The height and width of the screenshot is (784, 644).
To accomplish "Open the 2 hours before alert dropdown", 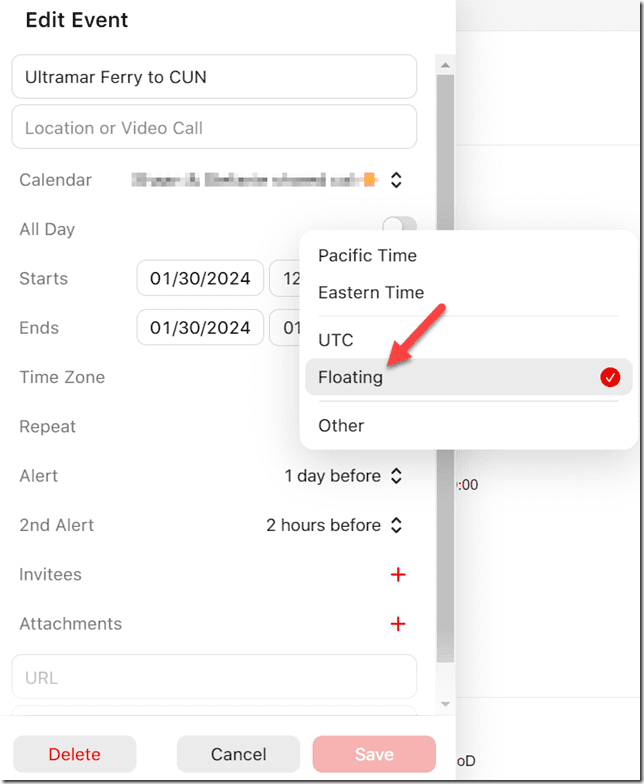I will (x=334, y=525).
